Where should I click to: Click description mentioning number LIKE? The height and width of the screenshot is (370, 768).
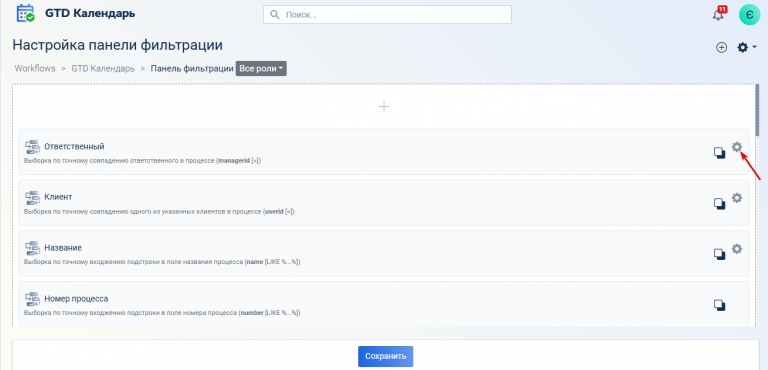click(162, 313)
